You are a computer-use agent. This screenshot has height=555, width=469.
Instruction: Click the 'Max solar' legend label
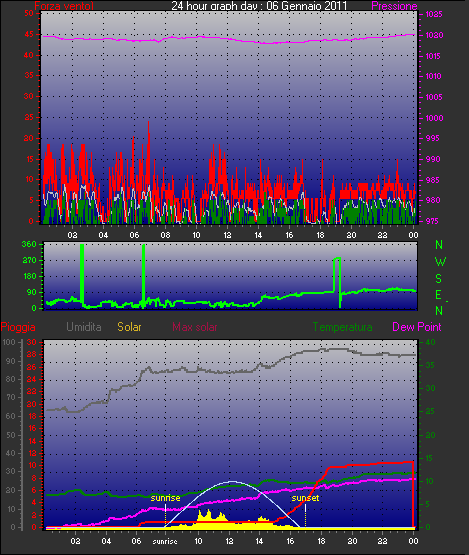pyautogui.click(x=195, y=327)
